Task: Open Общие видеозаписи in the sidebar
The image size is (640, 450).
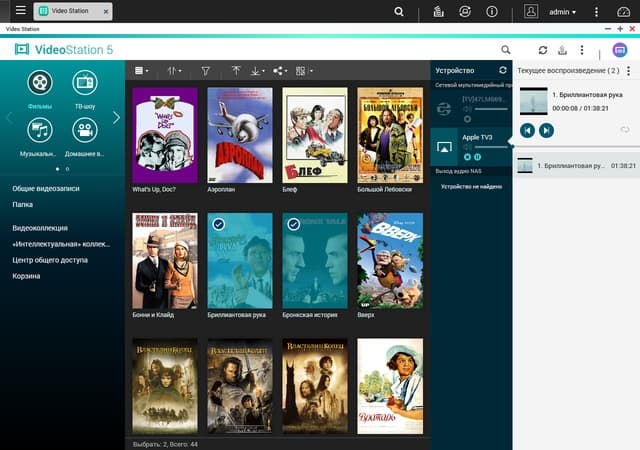Action: coord(46,188)
